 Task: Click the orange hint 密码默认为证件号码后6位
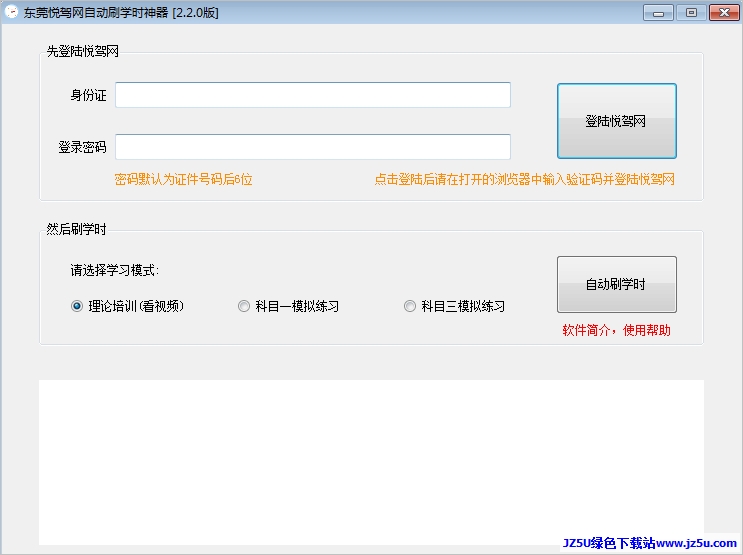tap(183, 180)
